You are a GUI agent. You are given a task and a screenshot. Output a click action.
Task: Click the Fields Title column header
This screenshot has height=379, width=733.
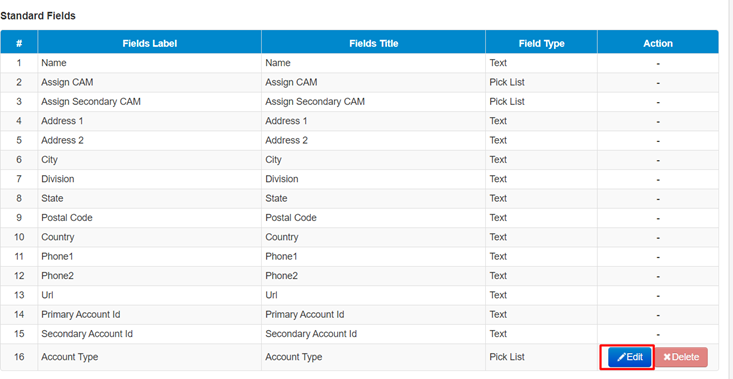click(x=374, y=43)
